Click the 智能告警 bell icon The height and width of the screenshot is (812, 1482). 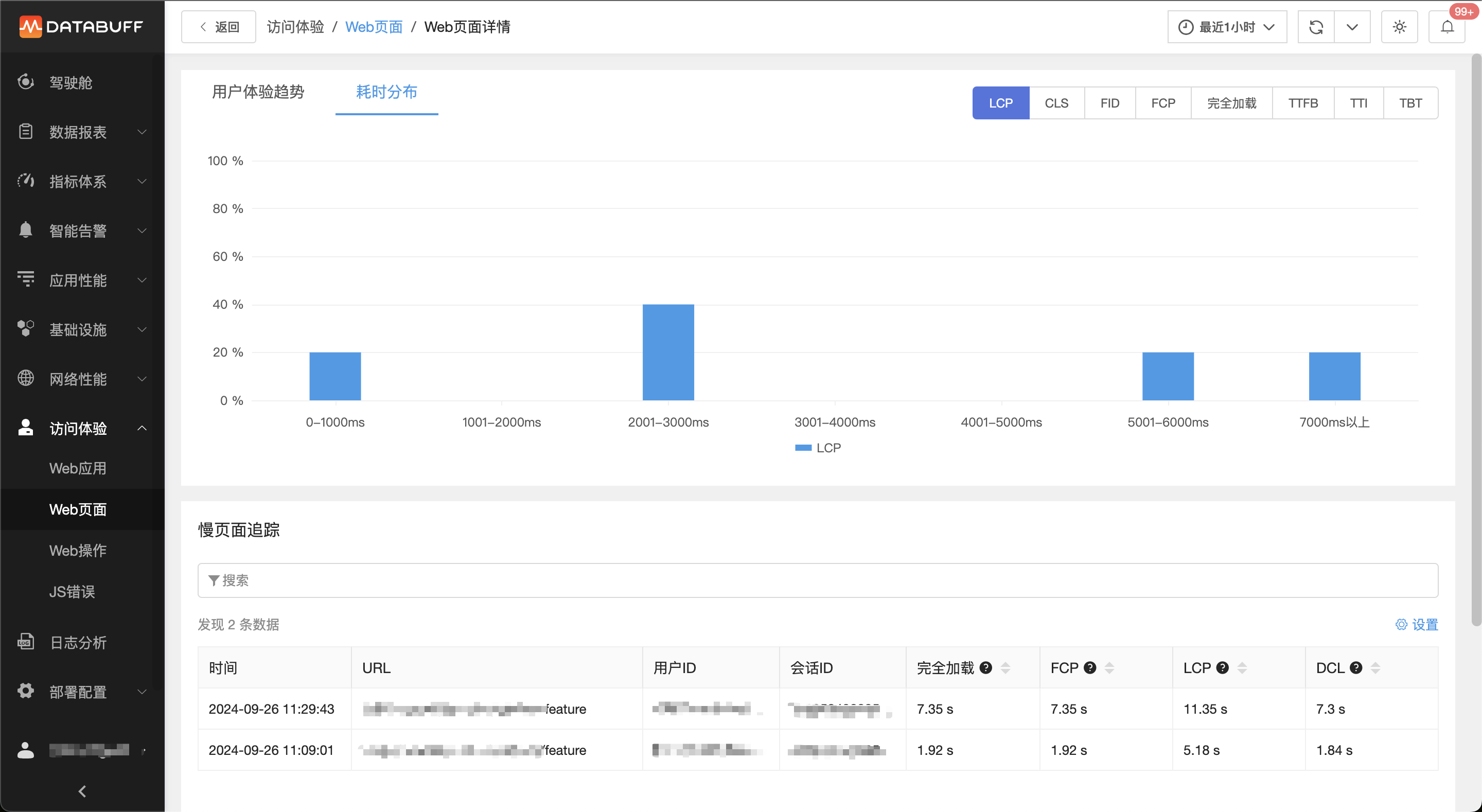(25, 230)
